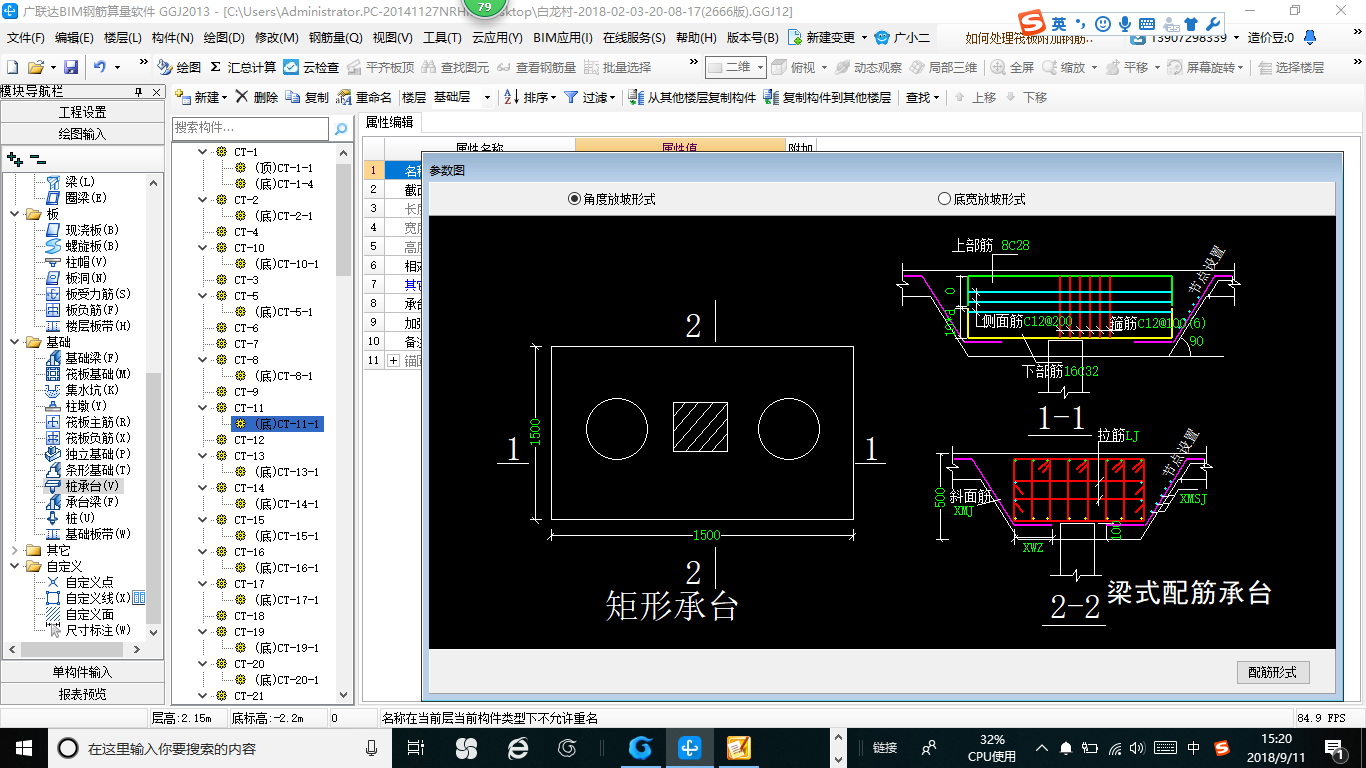Select 桩承台(V) in navigation tree
Image resolution: width=1366 pixels, height=768 pixels.
(x=82, y=486)
